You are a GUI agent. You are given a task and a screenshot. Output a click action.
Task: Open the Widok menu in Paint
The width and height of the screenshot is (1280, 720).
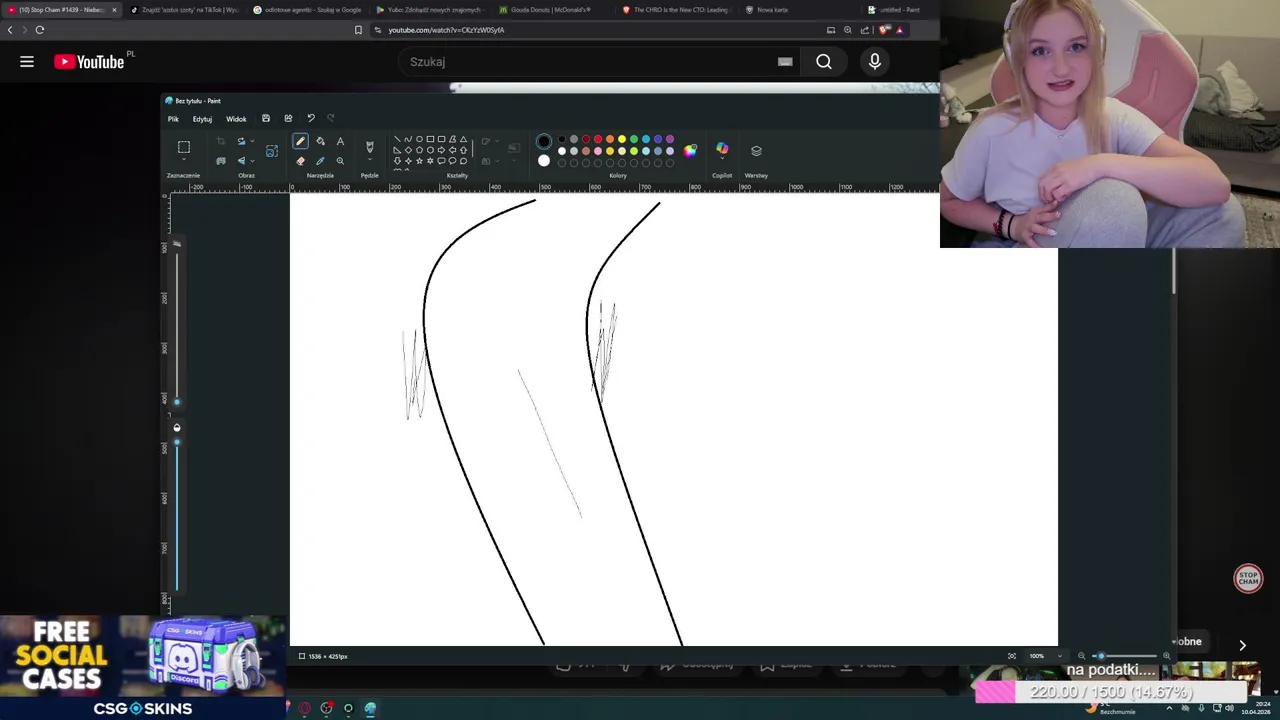[236, 119]
